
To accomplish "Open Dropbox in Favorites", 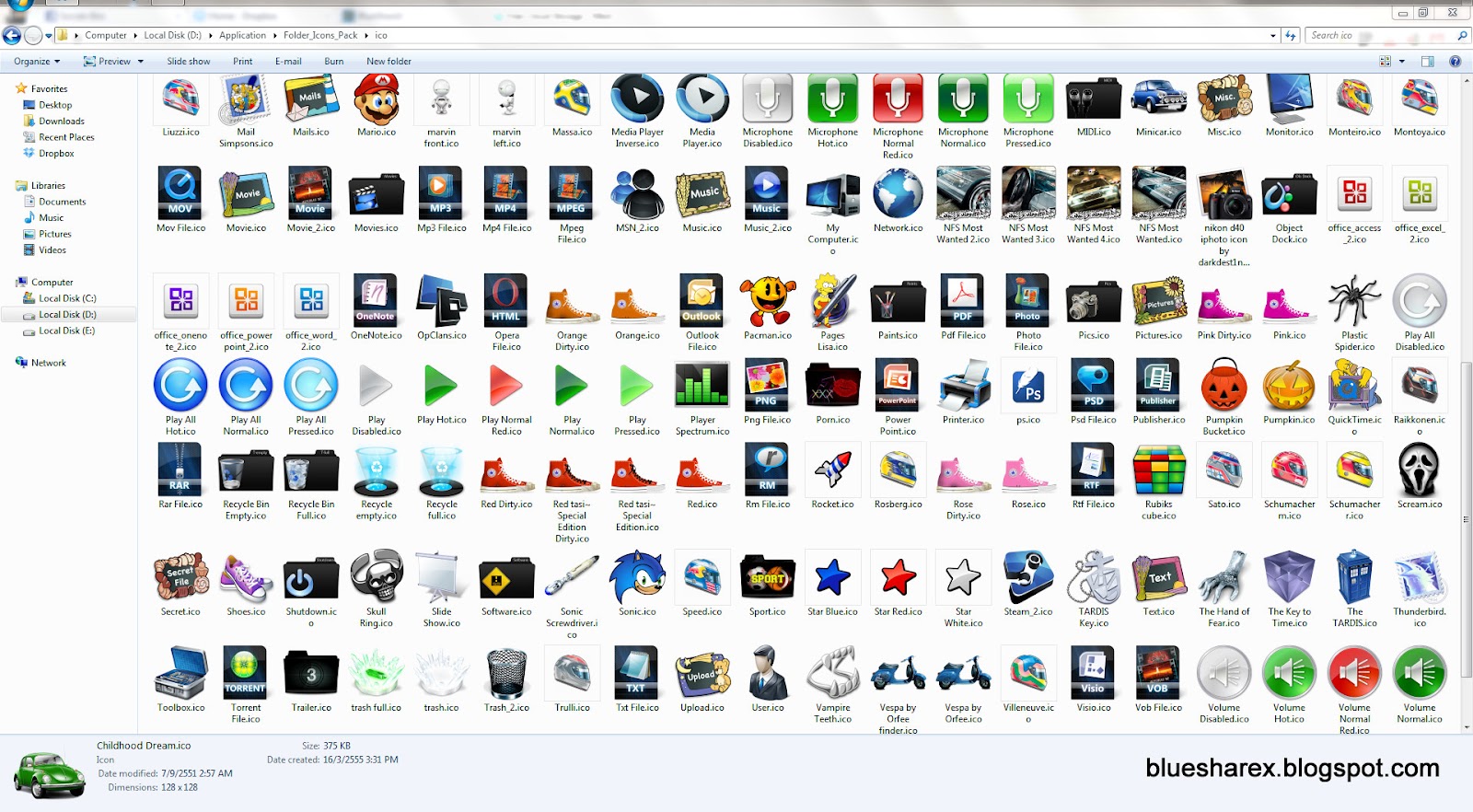I will [x=56, y=154].
